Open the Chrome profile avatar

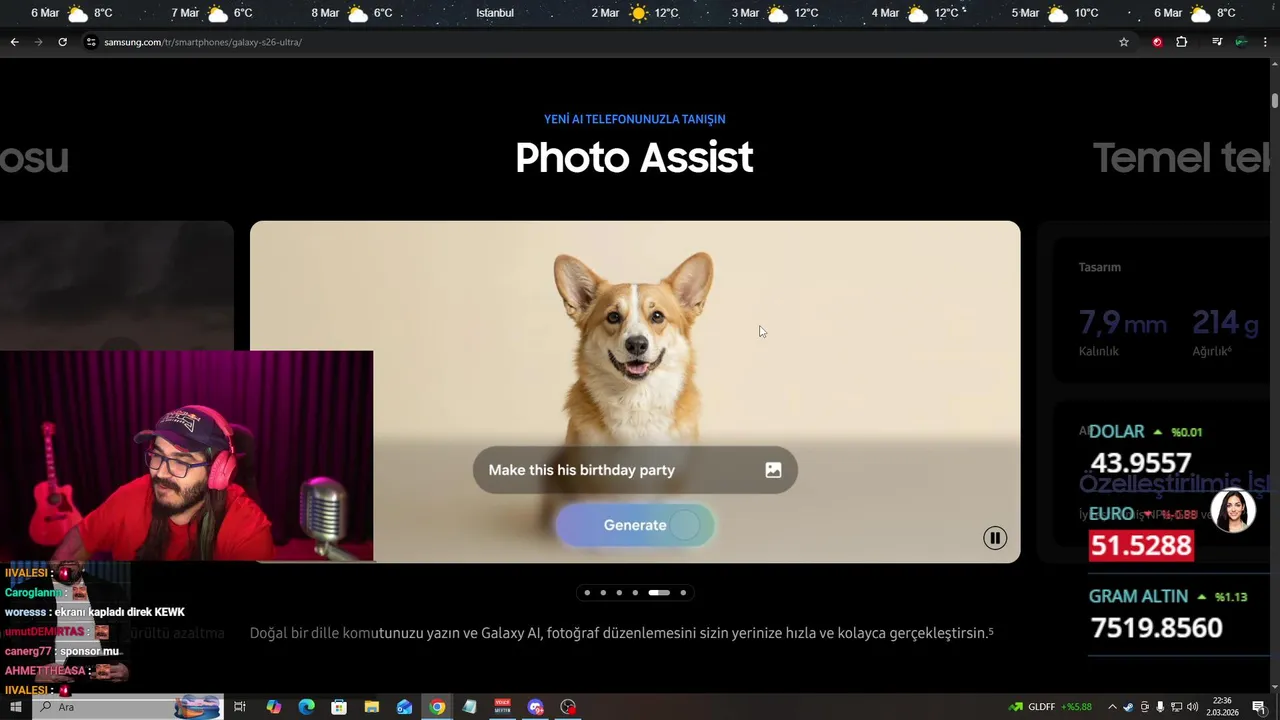[x=1241, y=42]
